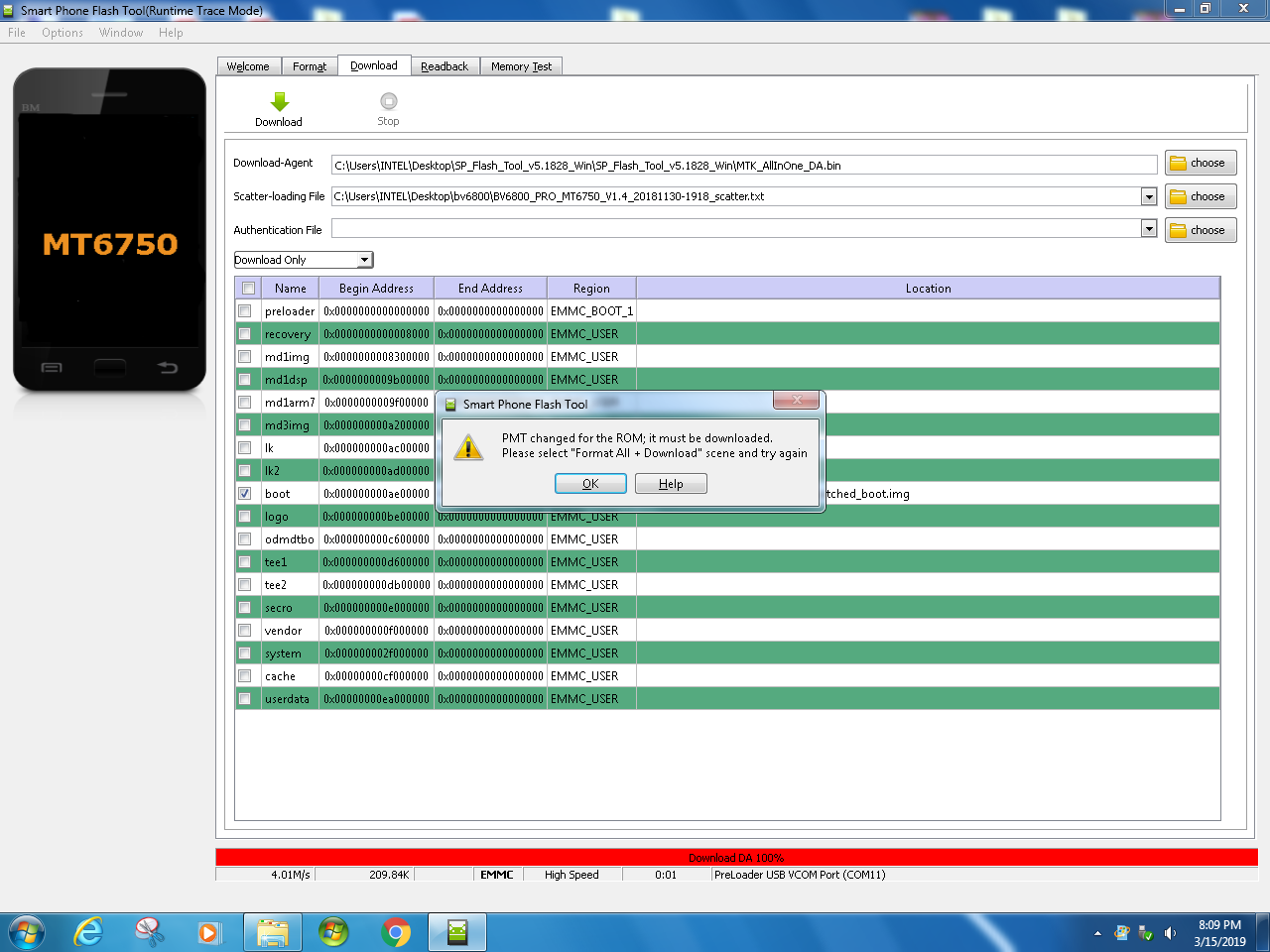1270x952 pixels.
Task: Click the MT6750 phone image
Action: [x=109, y=230]
